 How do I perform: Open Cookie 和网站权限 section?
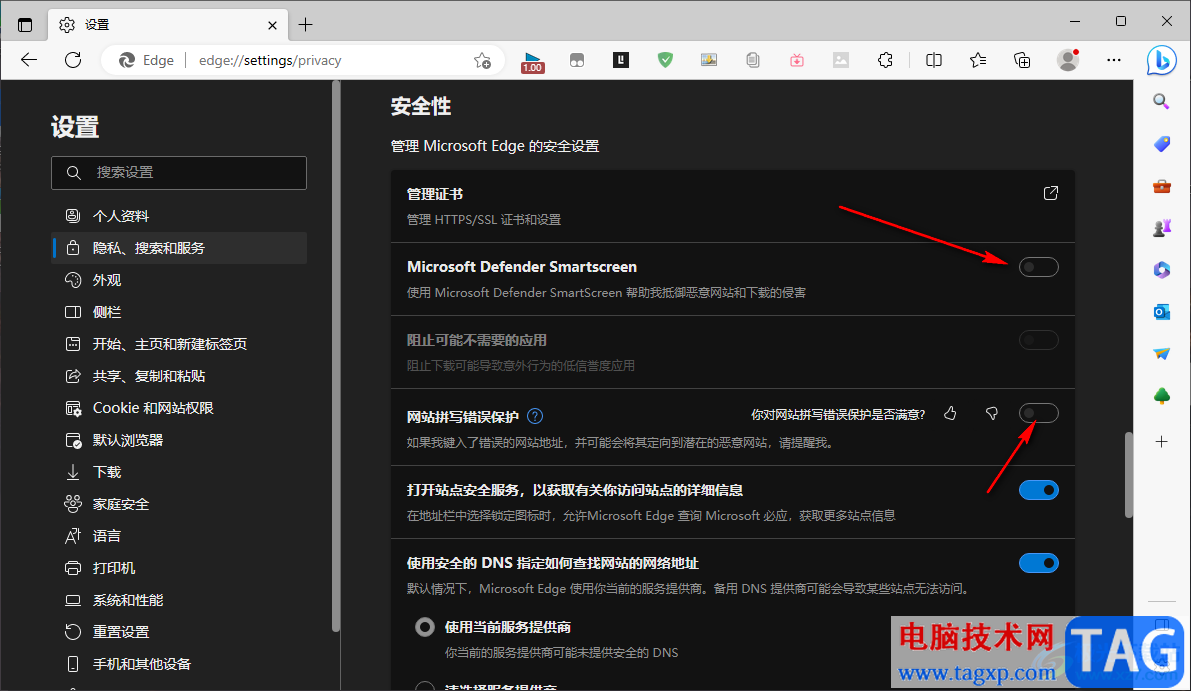click(x=179, y=409)
